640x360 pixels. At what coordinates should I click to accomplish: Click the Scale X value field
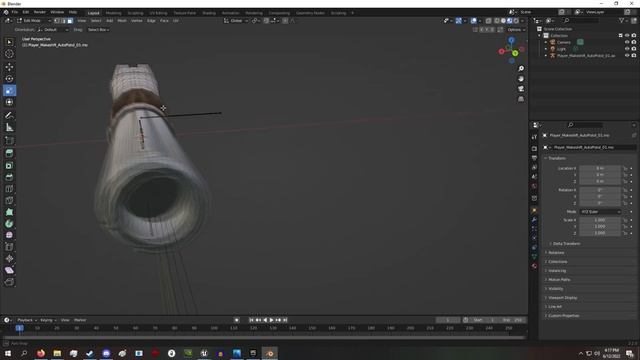point(600,220)
